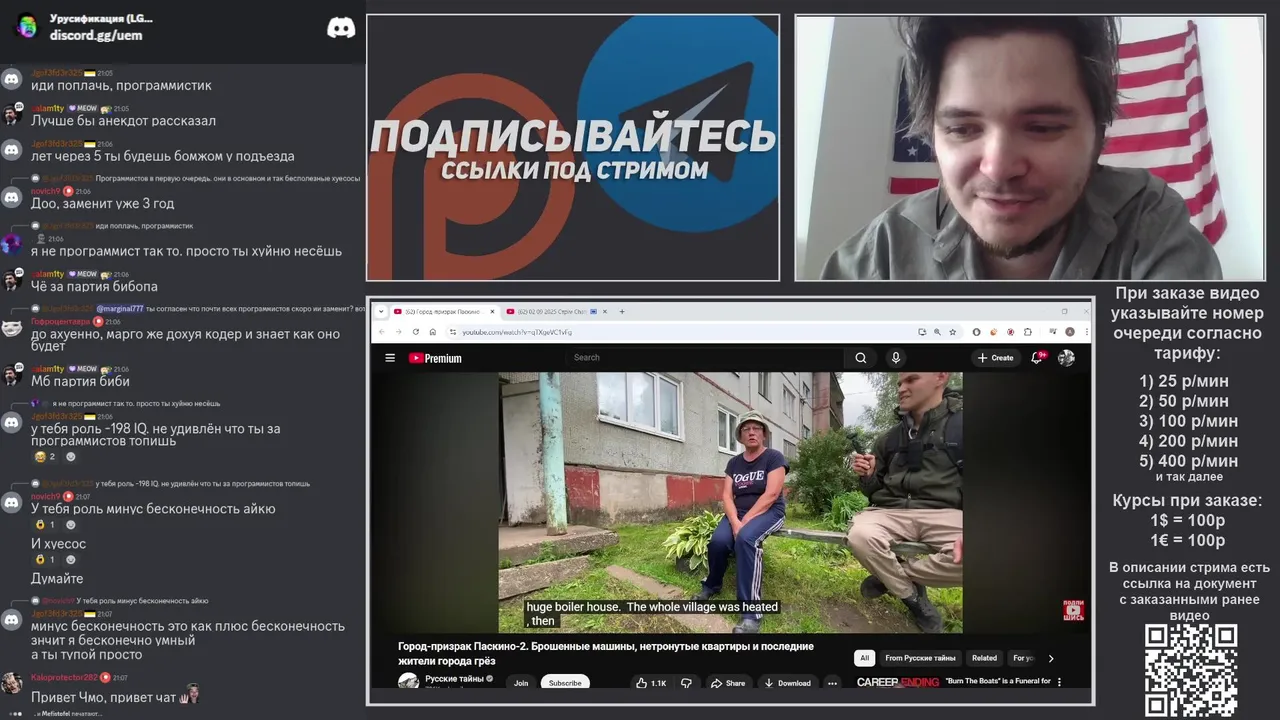Click the YouTube search magnifier button

[x=860, y=358]
